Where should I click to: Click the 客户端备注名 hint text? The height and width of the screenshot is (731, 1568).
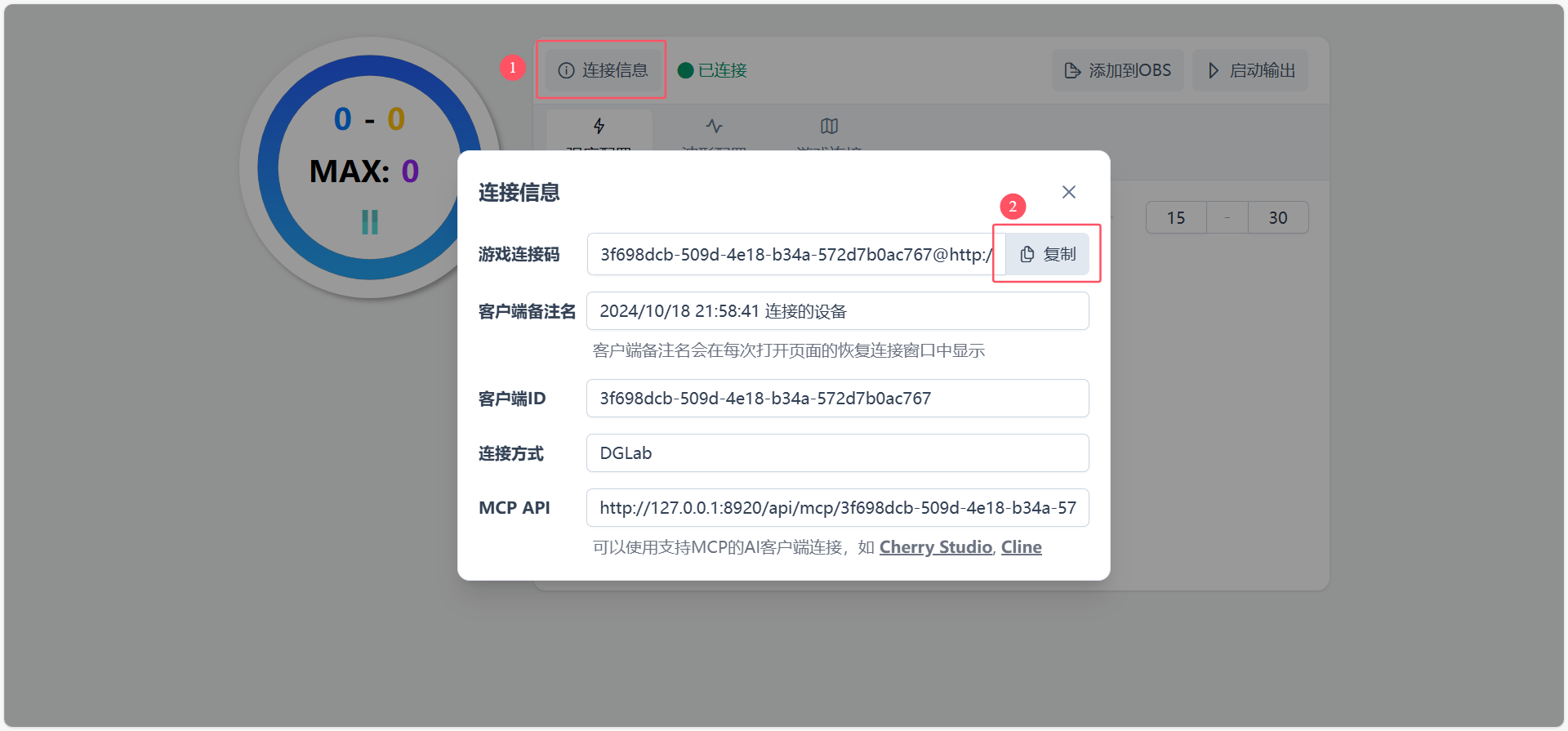pyautogui.click(x=789, y=351)
